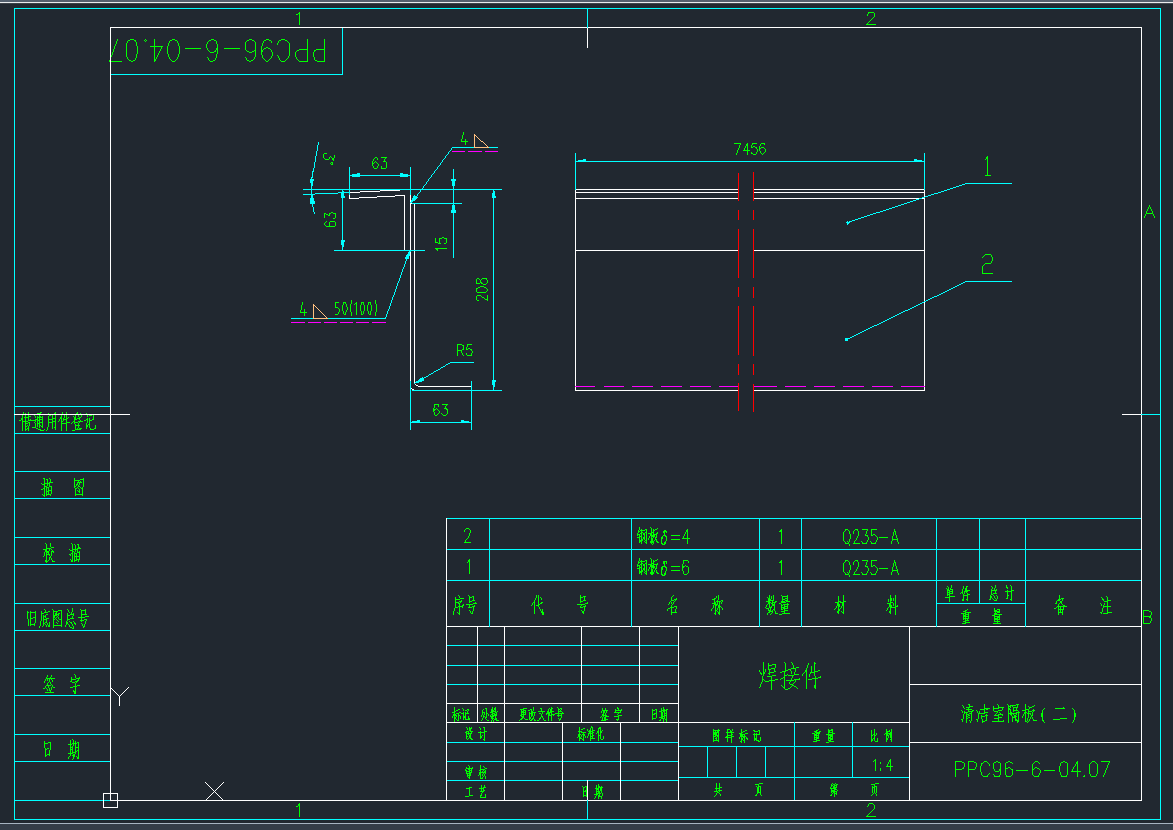Select the 更改文件号 revision header

point(542,714)
